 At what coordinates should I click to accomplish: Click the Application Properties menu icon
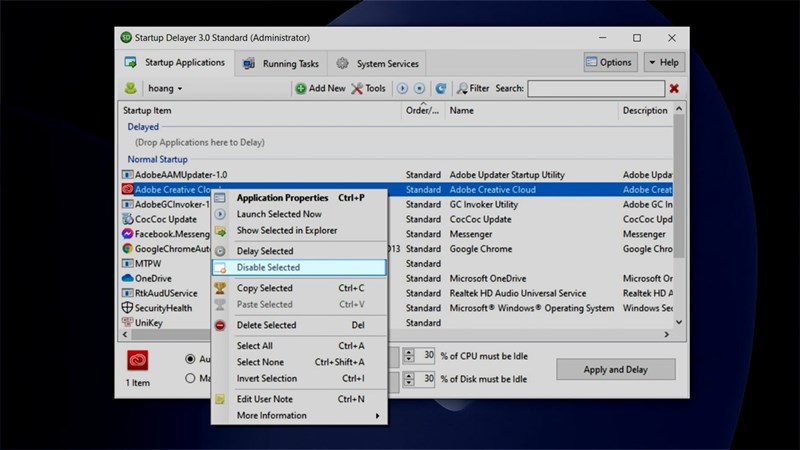220,198
